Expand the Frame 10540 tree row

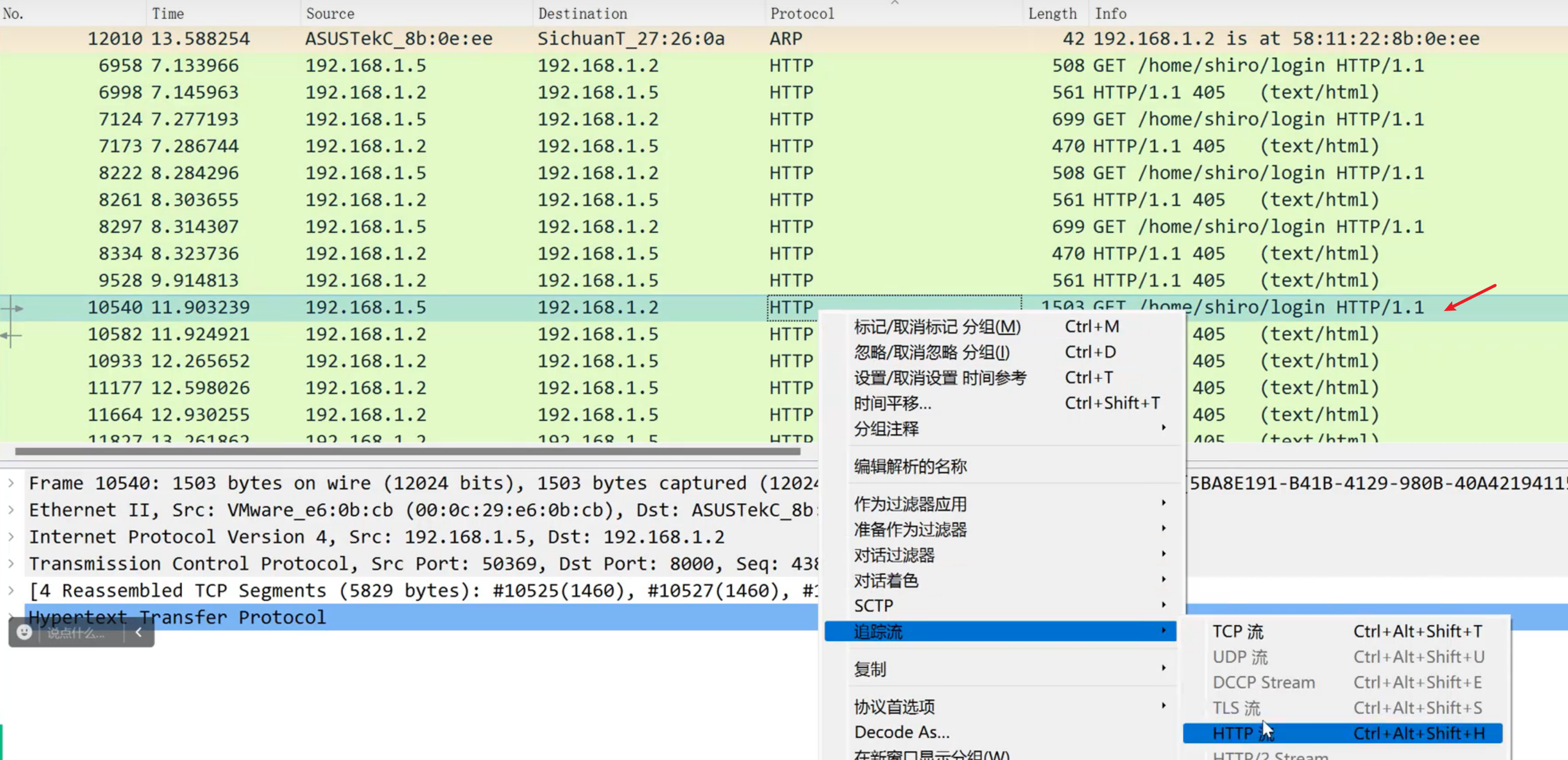coord(11,484)
